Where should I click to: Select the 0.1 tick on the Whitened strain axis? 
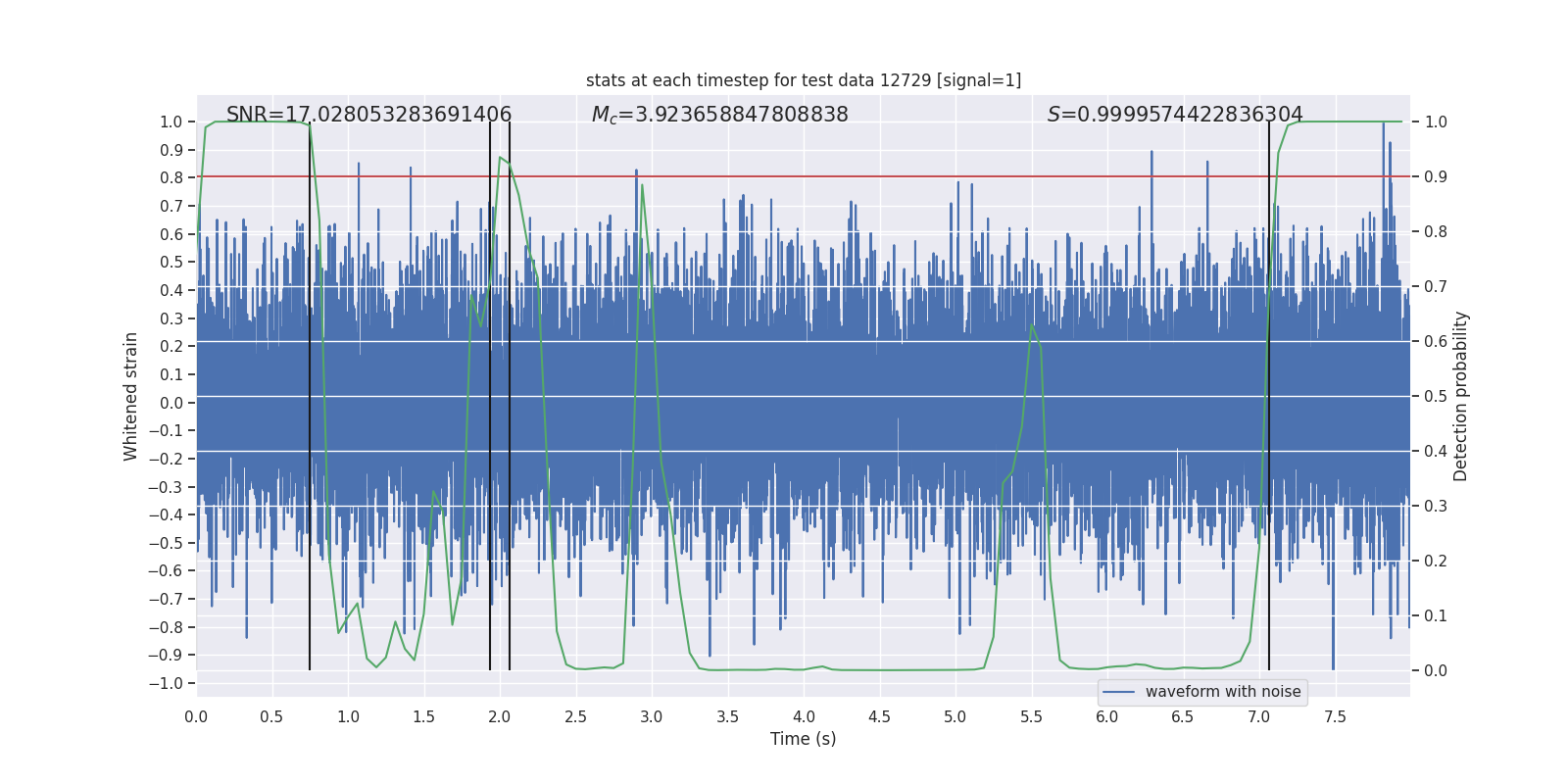point(171,374)
